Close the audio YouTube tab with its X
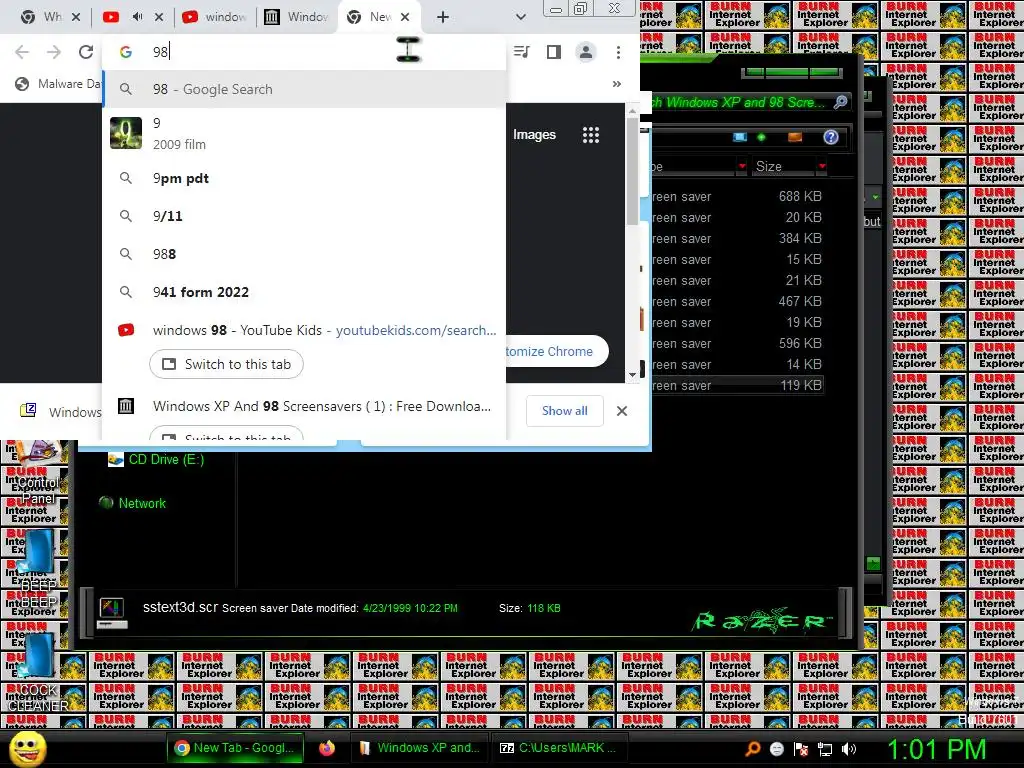Screen dimensions: 1024x768 pos(159,17)
